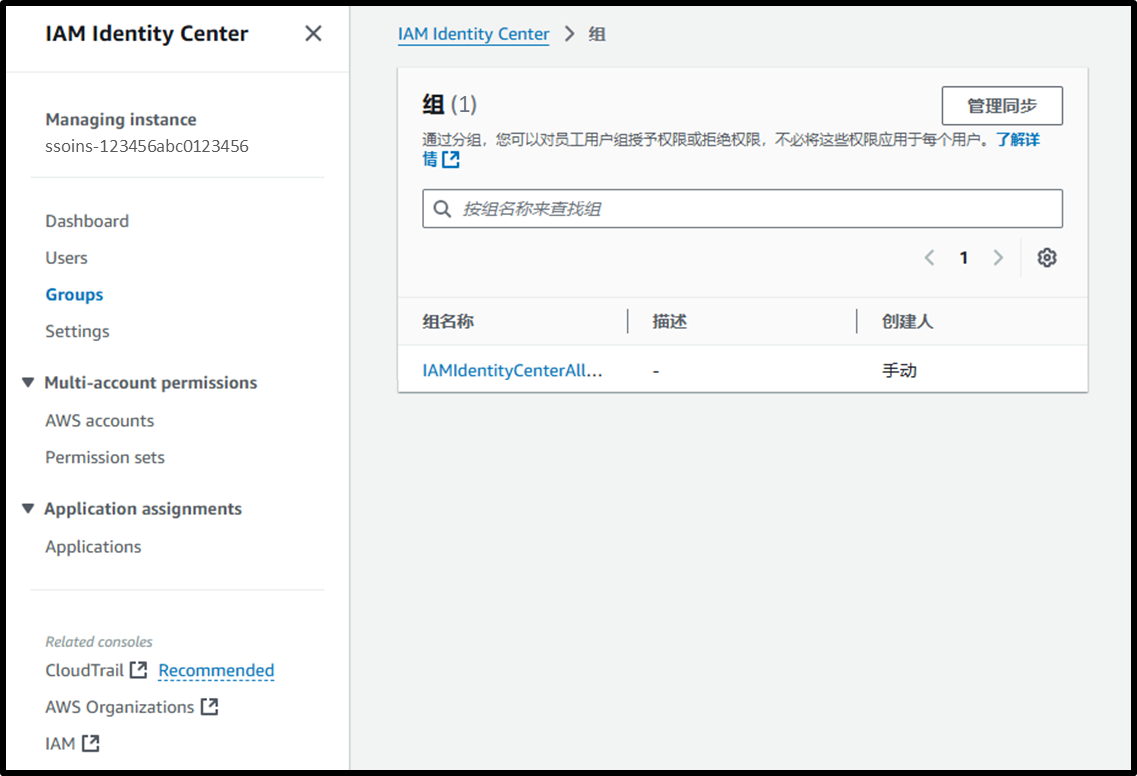Sort by 描述 column header

coord(669,321)
